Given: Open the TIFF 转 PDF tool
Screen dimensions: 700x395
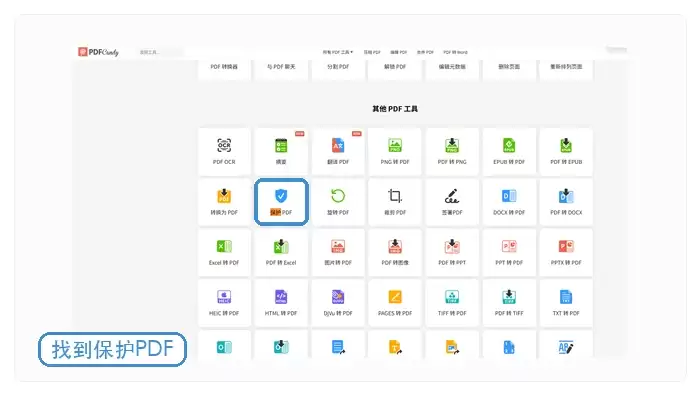Looking at the screenshot, I should pos(452,303).
